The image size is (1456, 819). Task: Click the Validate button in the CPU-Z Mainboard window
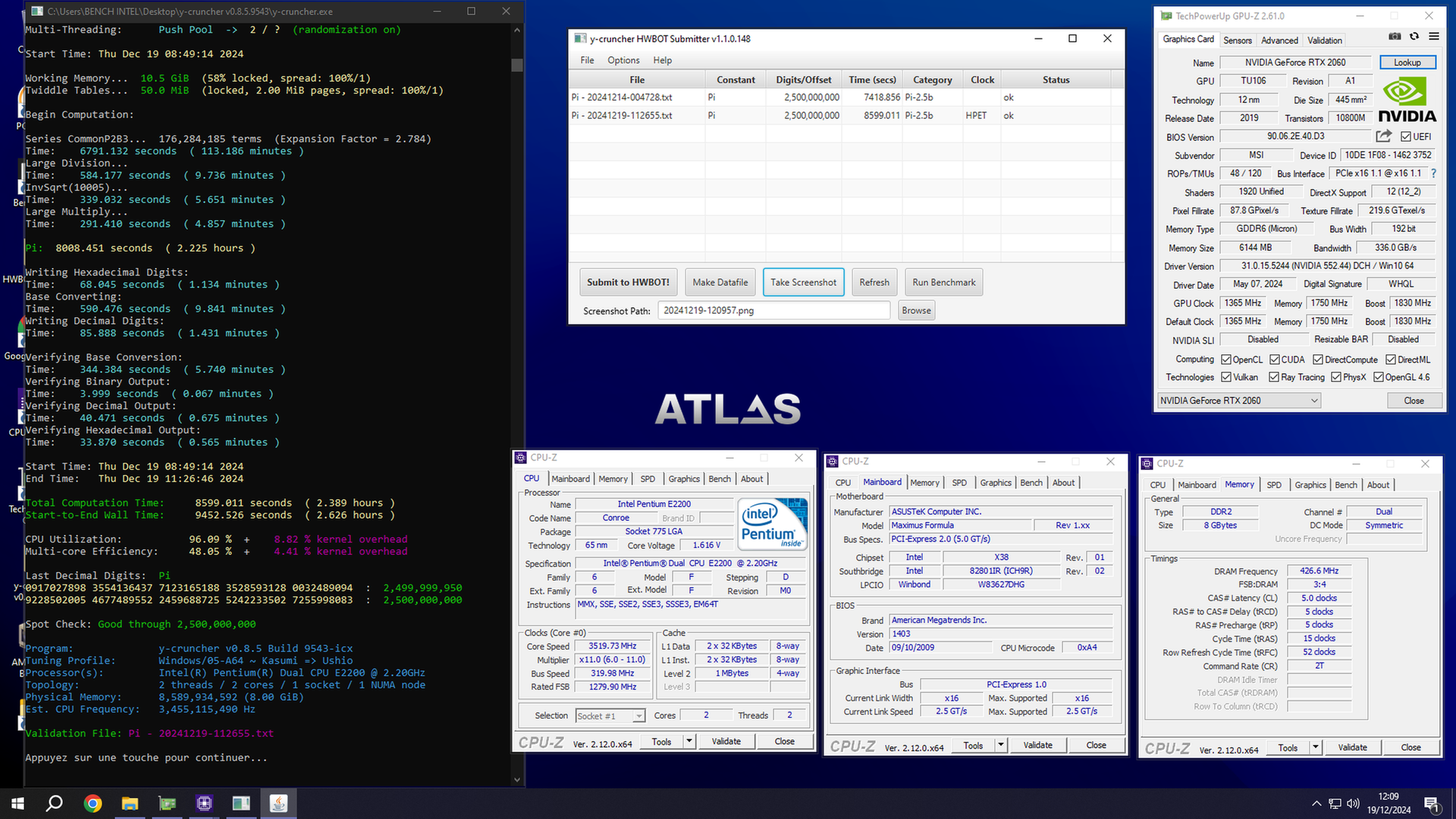pos(1037,745)
